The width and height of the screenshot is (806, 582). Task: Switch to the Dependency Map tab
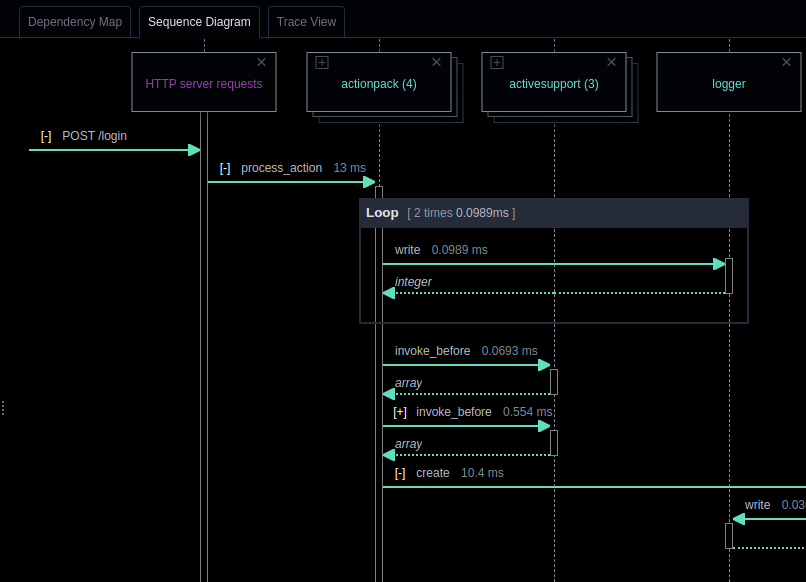coord(75,22)
